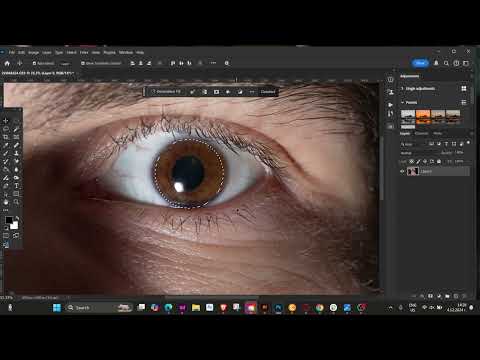Create new adjustment layer icon
Screen dimensions: 480x360
coord(439,296)
